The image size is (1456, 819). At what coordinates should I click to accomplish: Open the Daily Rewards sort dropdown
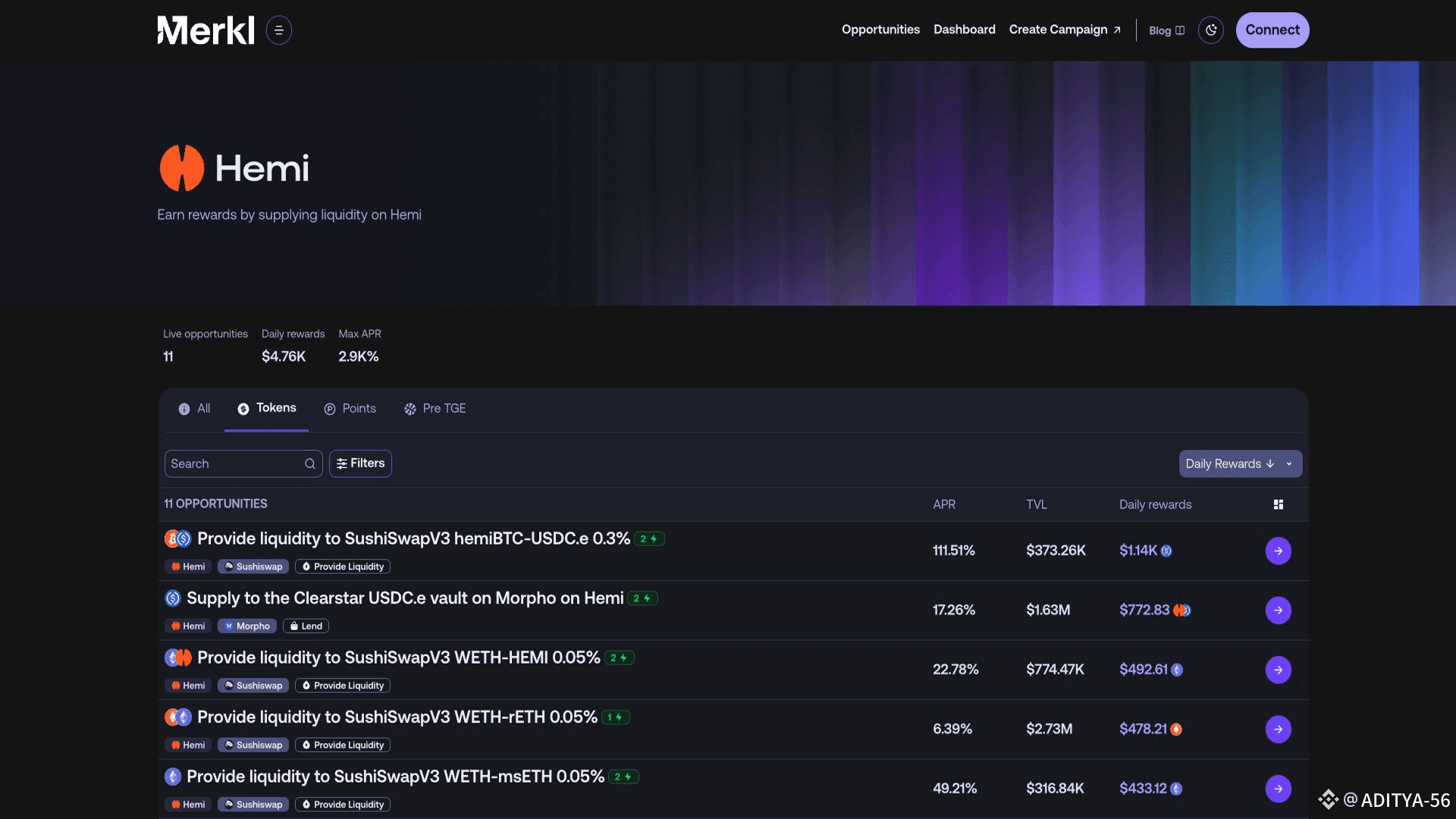tap(1239, 464)
